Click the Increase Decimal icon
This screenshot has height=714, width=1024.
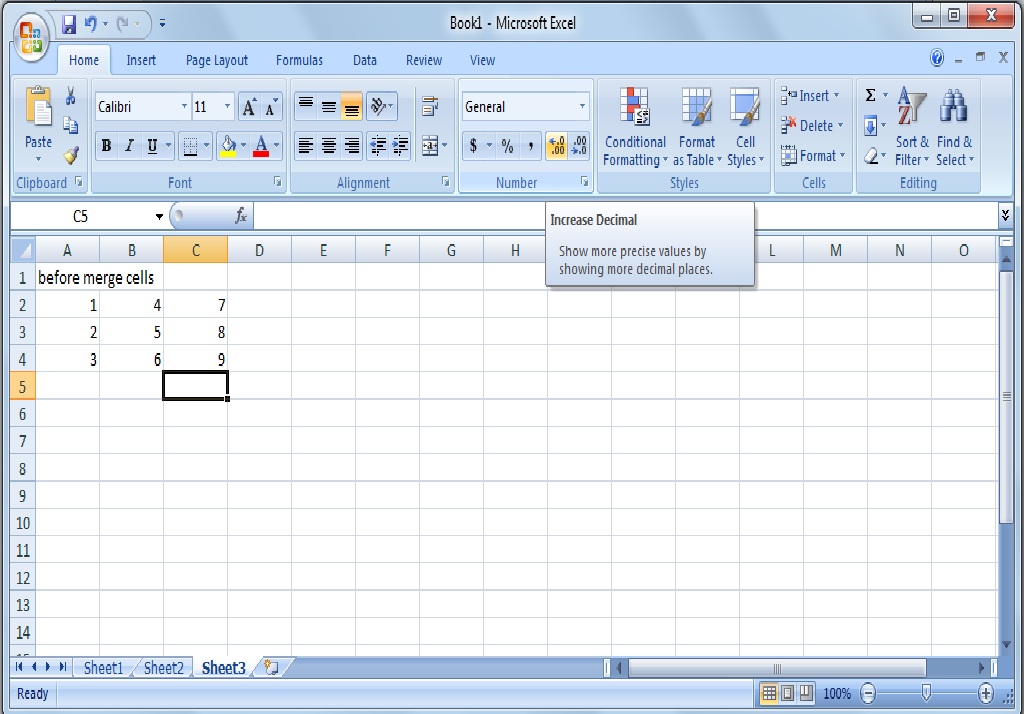tap(556, 145)
